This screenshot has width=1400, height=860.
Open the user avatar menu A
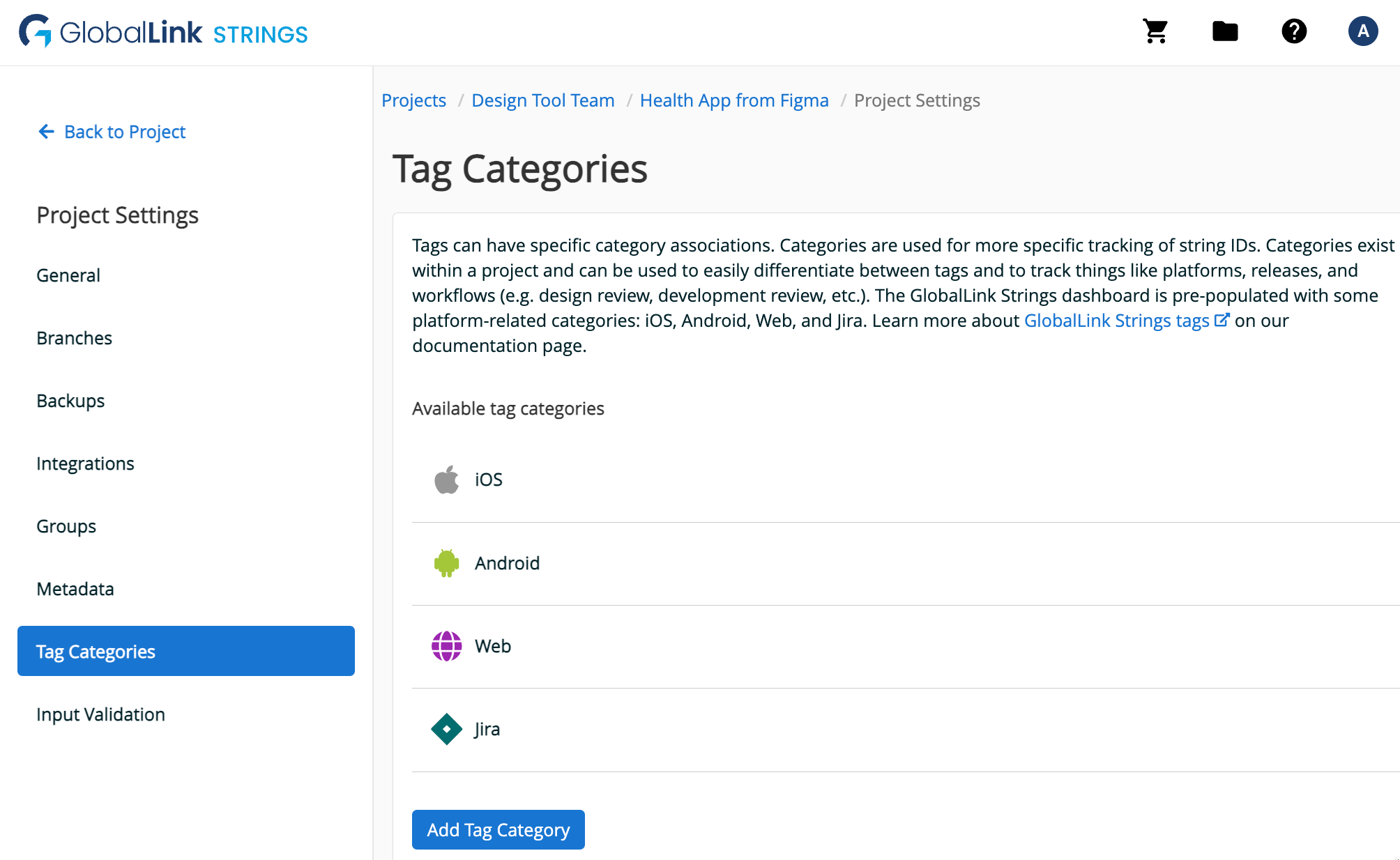pyautogui.click(x=1363, y=31)
